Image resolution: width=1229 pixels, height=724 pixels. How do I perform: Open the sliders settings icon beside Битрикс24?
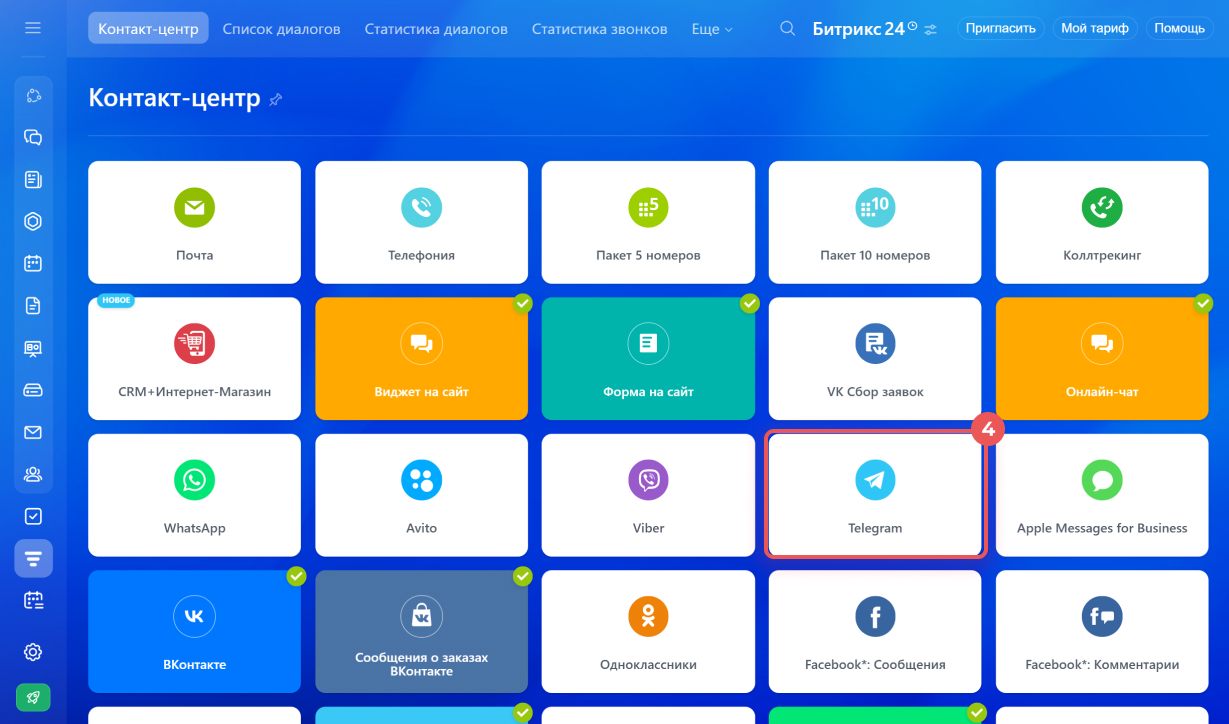tap(931, 30)
